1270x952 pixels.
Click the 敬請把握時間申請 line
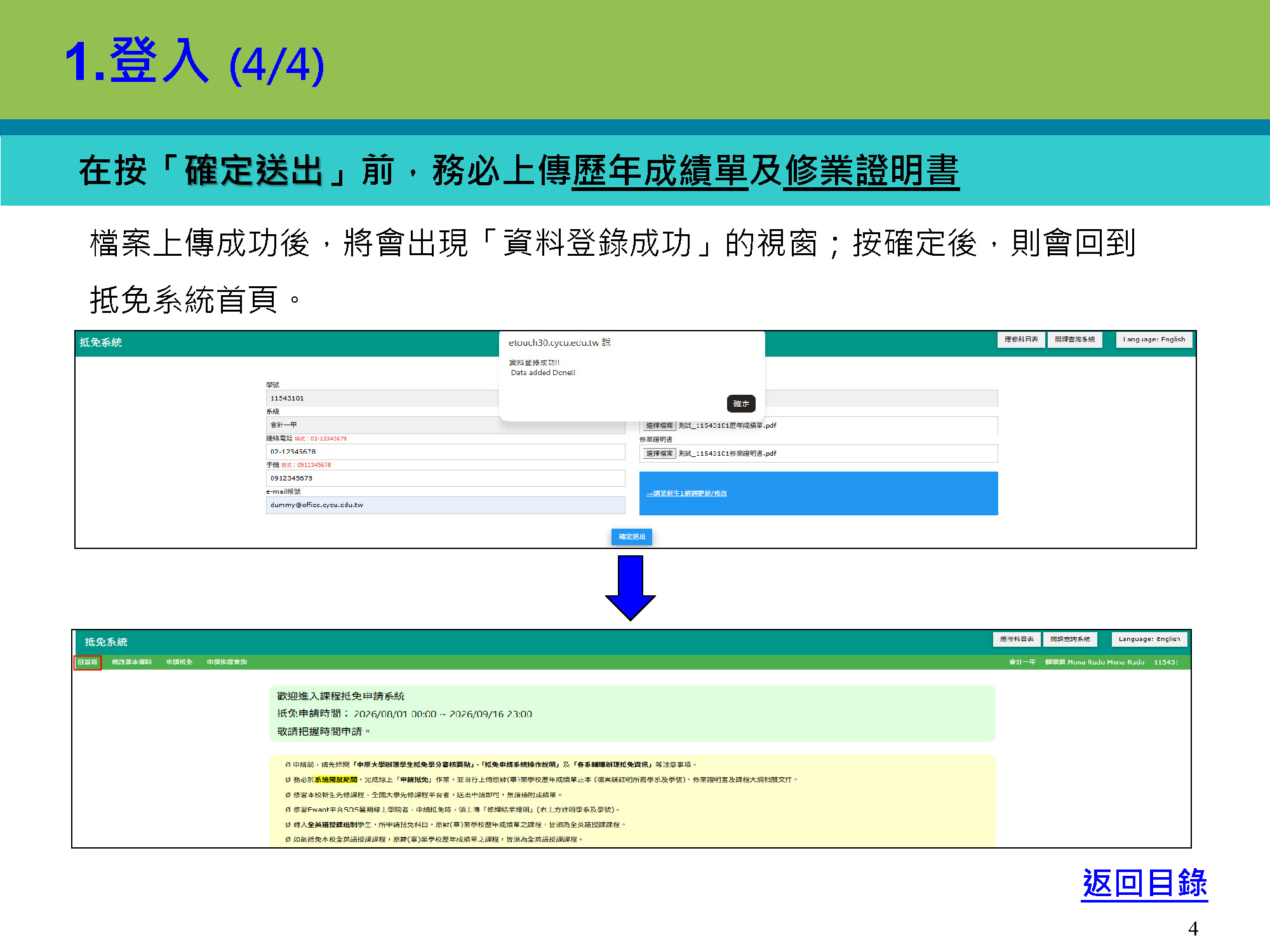323,732
